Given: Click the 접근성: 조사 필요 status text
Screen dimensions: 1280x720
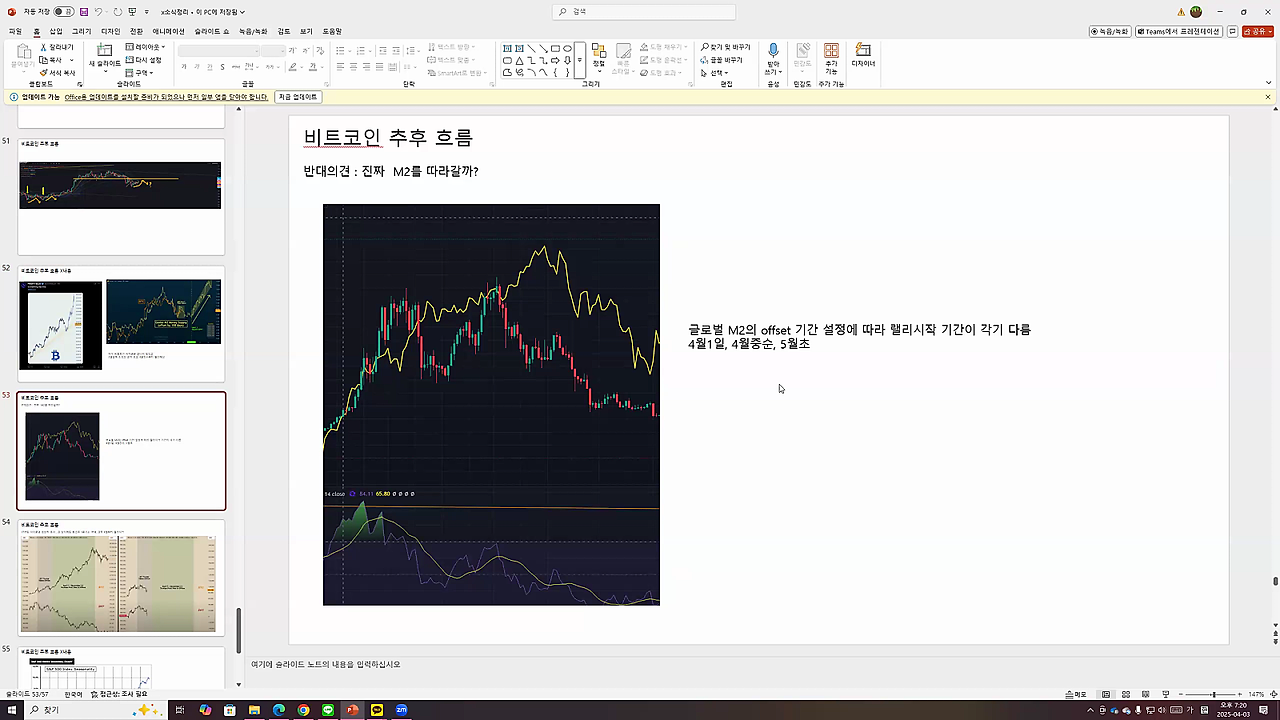Looking at the screenshot, I should 119,694.
